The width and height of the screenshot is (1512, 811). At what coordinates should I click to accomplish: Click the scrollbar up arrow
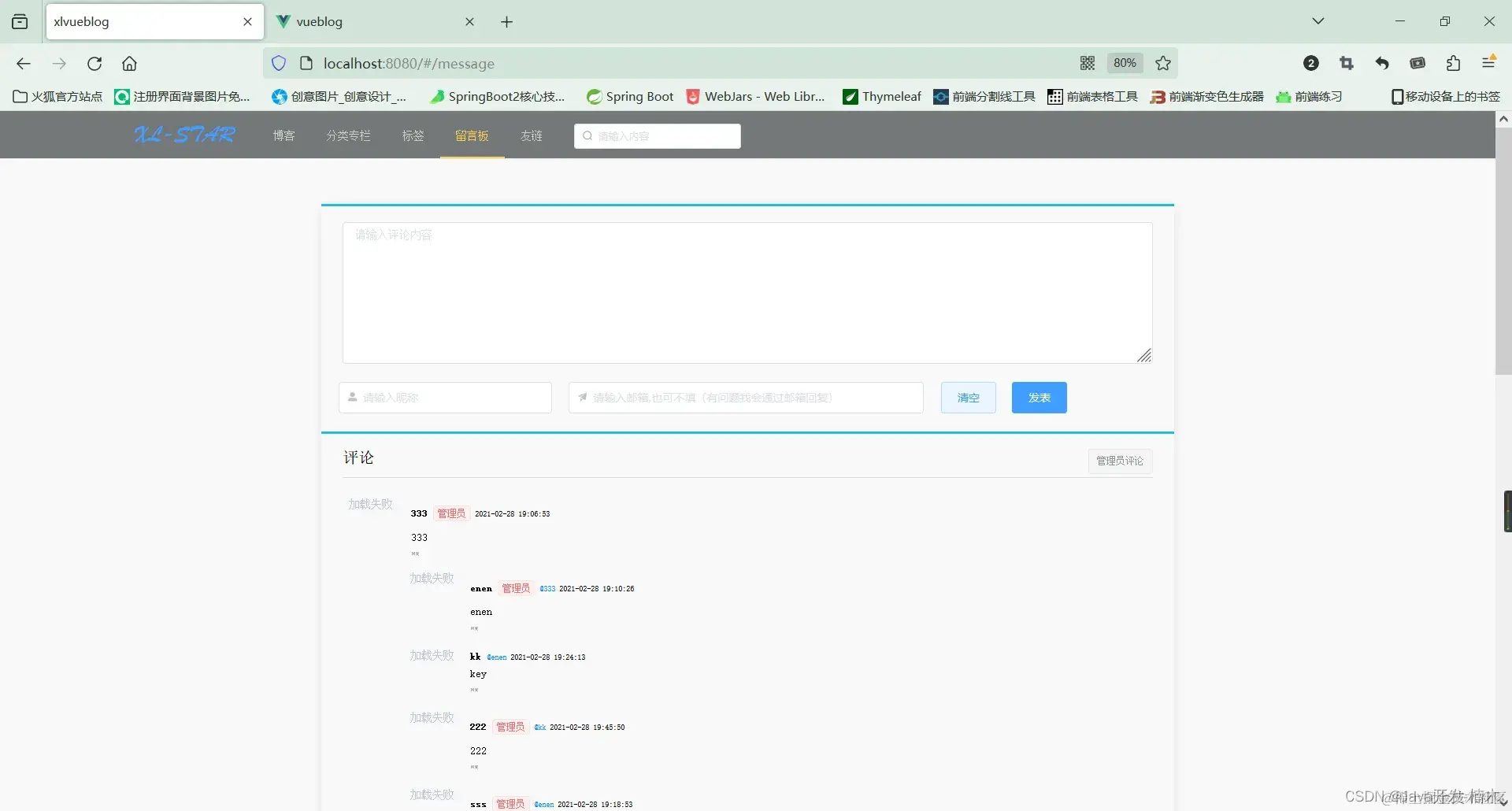tap(1503, 119)
